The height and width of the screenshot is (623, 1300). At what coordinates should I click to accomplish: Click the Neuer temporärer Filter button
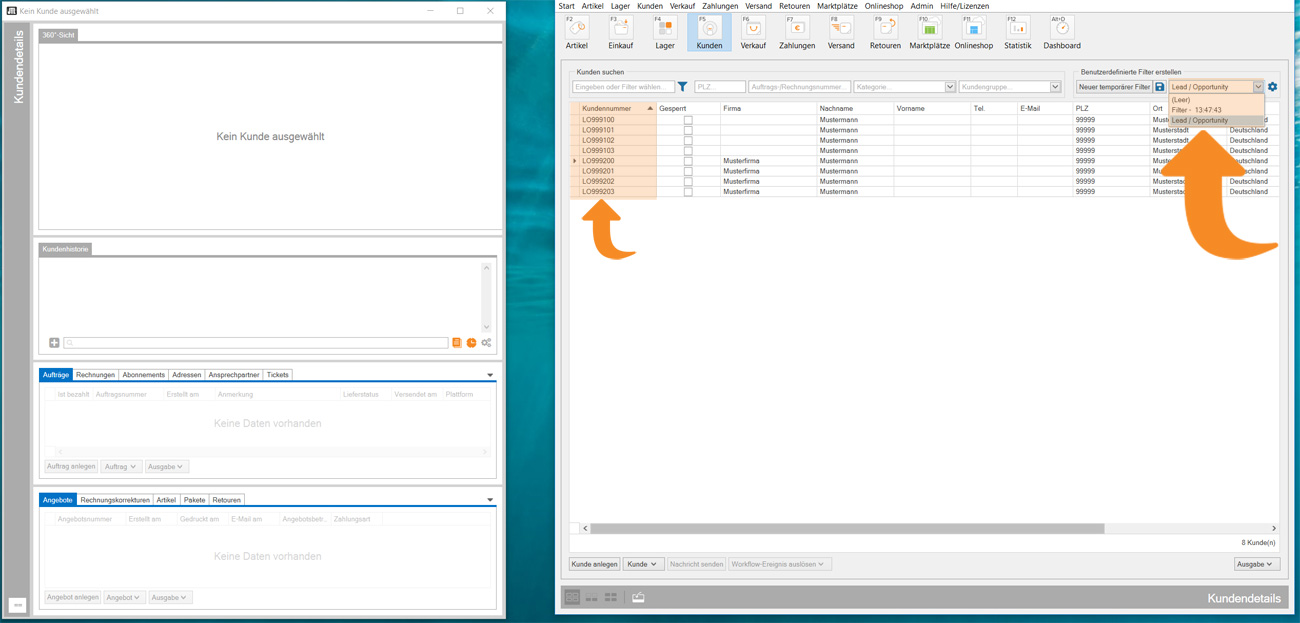pos(1114,87)
